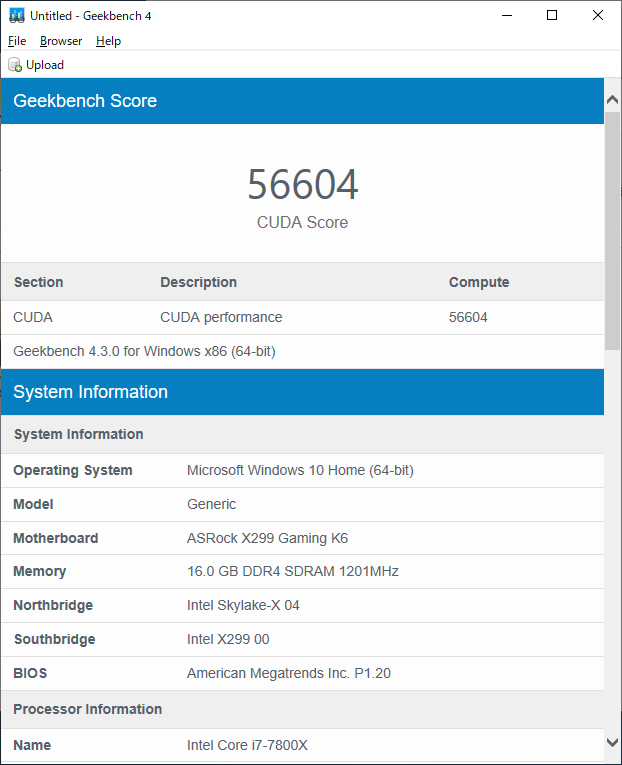Click the 'Processor Information' subheading
This screenshot has width=622, height=765.
click(x=88, y=709)
